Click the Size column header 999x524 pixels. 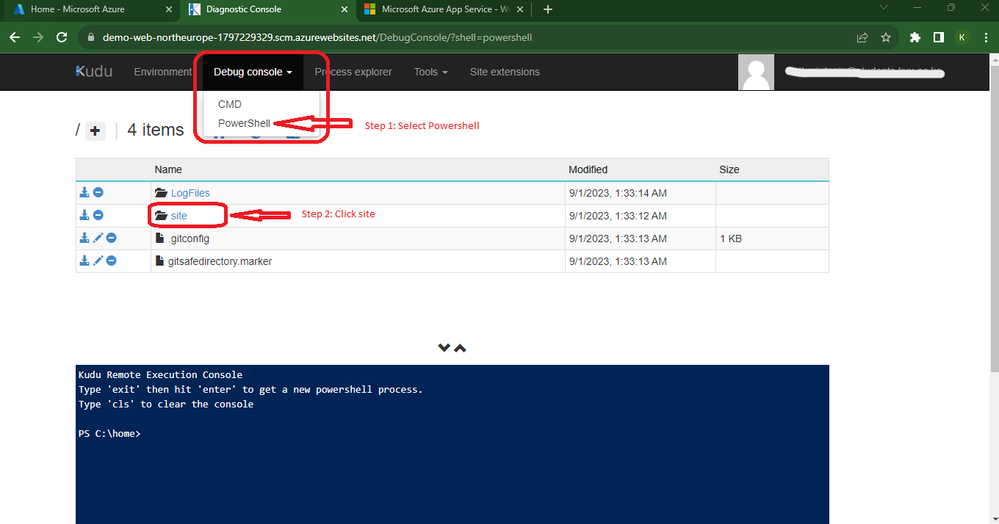click(729, 170)
